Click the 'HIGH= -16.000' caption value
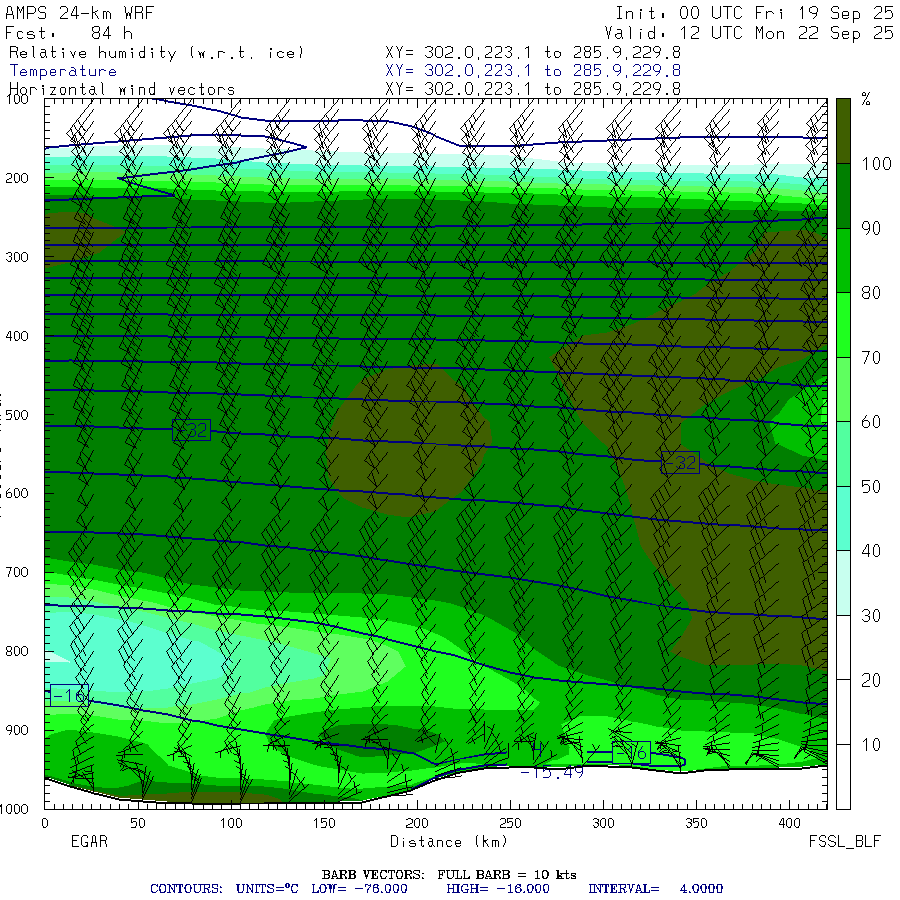900x900 pixels. [x=498, y=889]
